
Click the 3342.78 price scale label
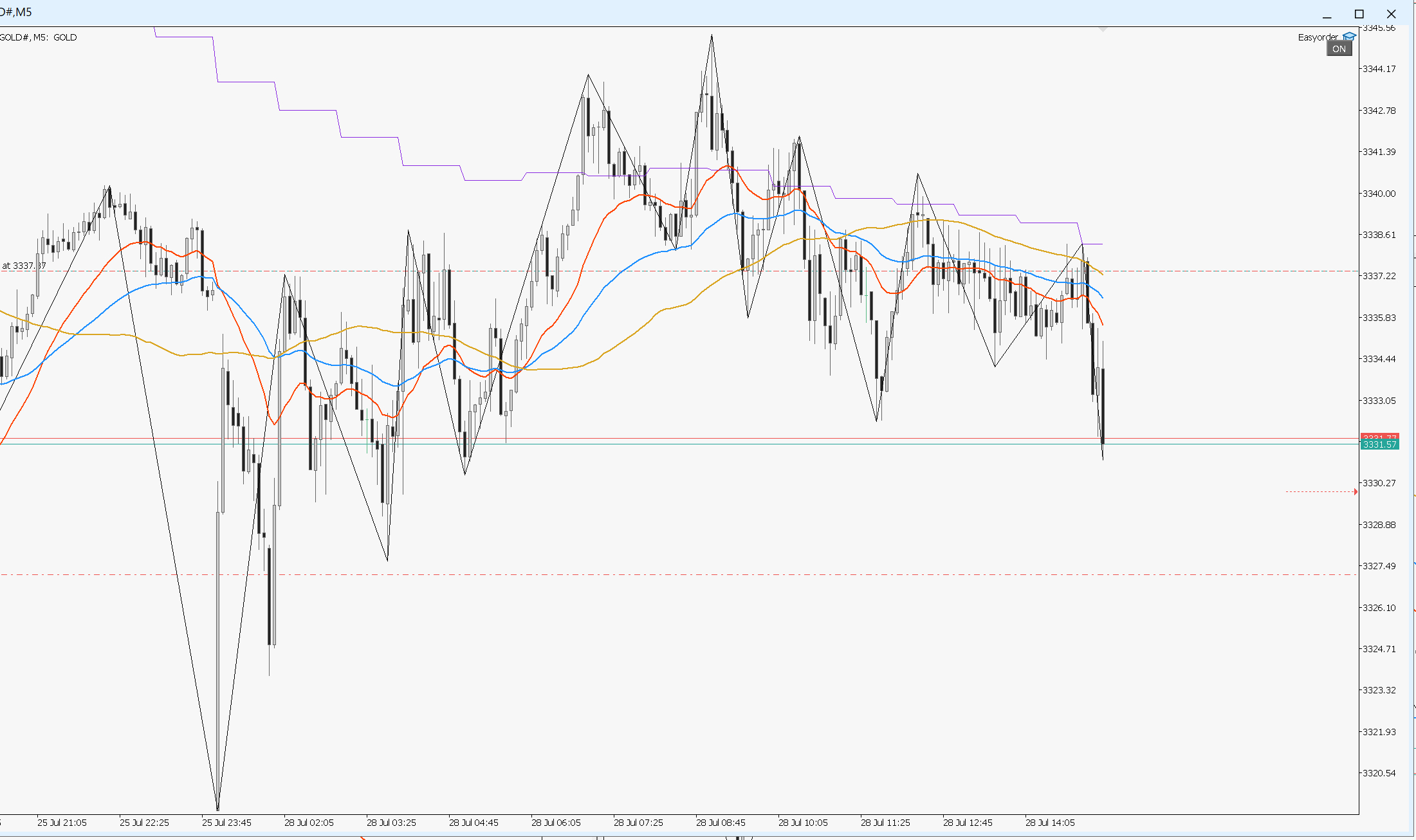click(1379, 111)
